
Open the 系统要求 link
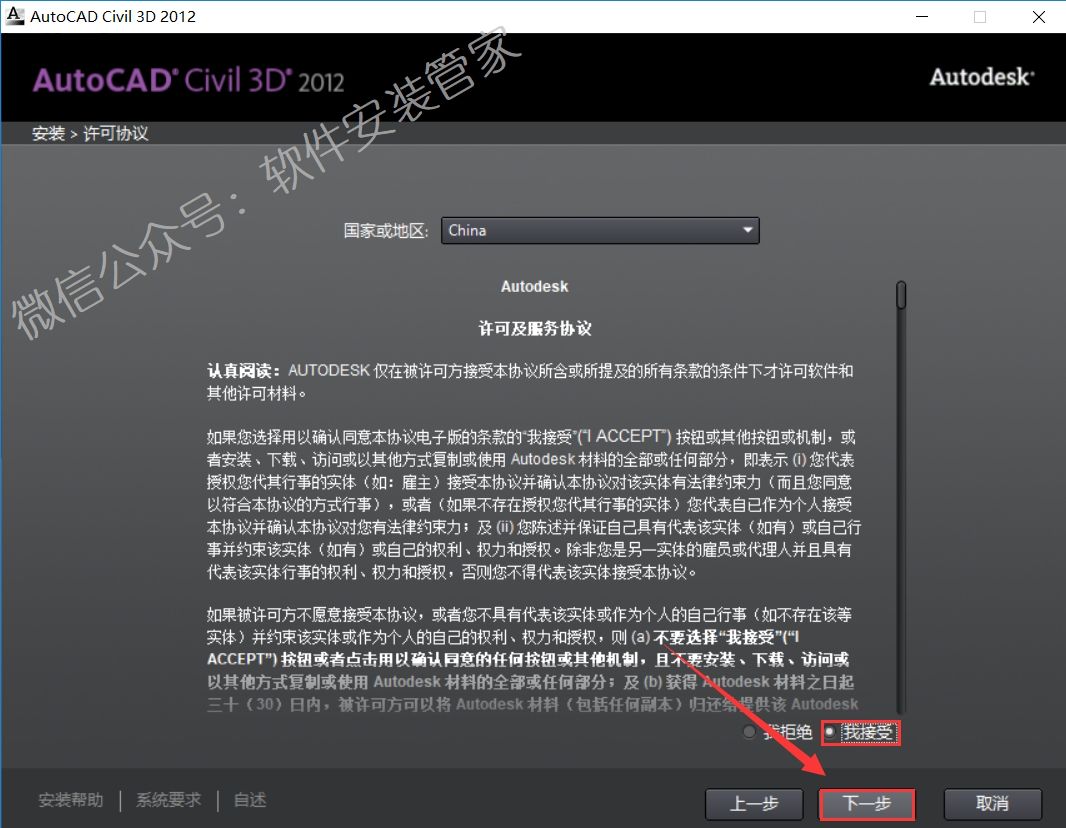click(168, 800)
